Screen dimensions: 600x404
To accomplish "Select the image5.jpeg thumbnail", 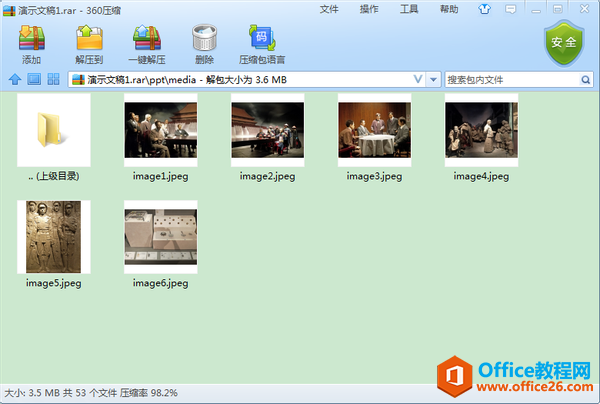I will (x=53, y=237).
